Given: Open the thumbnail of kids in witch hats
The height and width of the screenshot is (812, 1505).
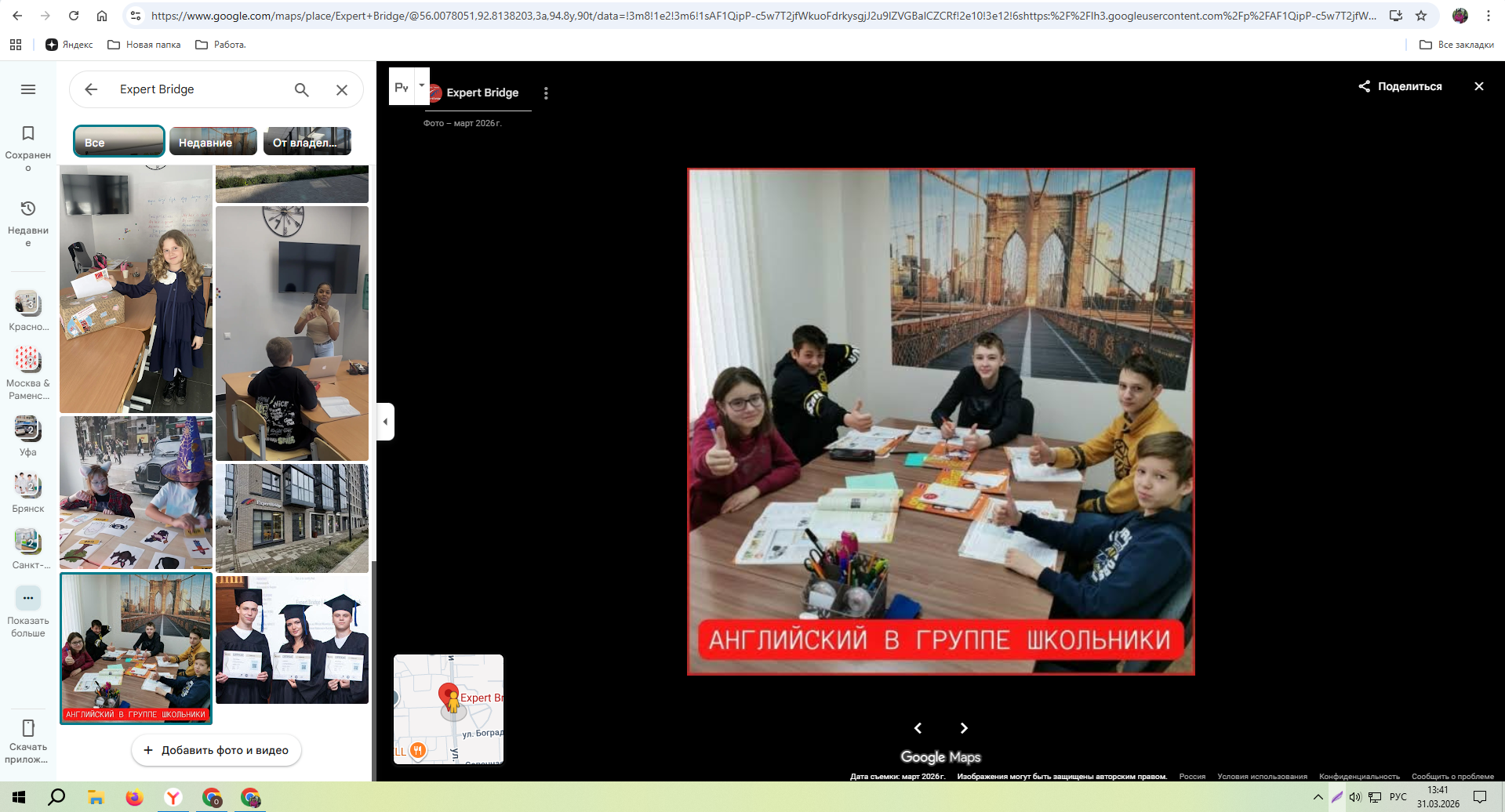Looking at the screenshot, I should tap(136, 492).
